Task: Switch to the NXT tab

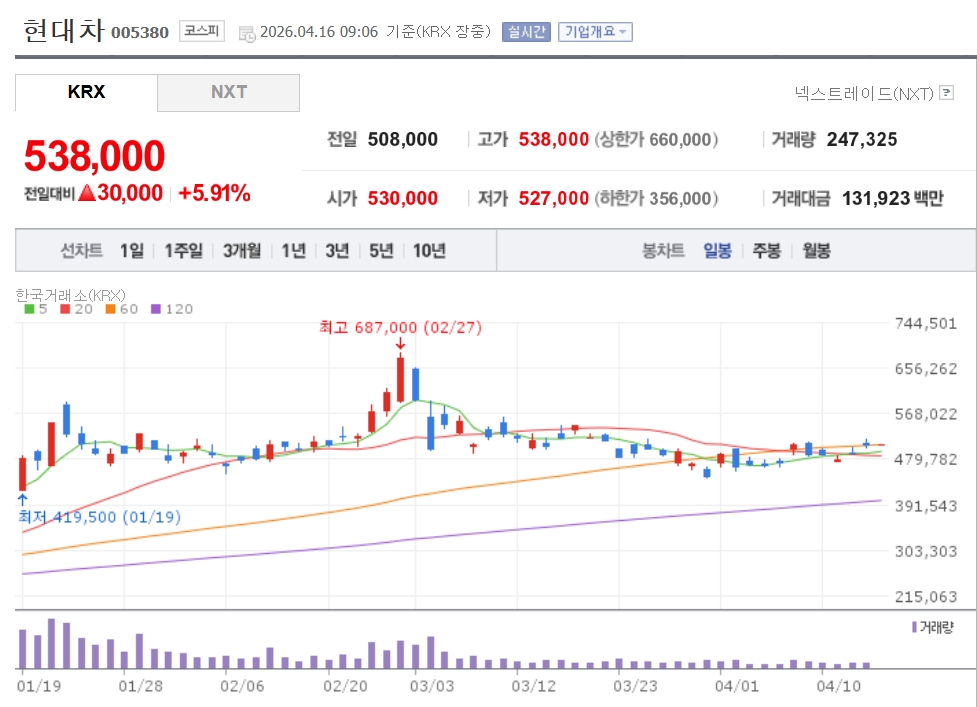Action: [x=229, y=92]
